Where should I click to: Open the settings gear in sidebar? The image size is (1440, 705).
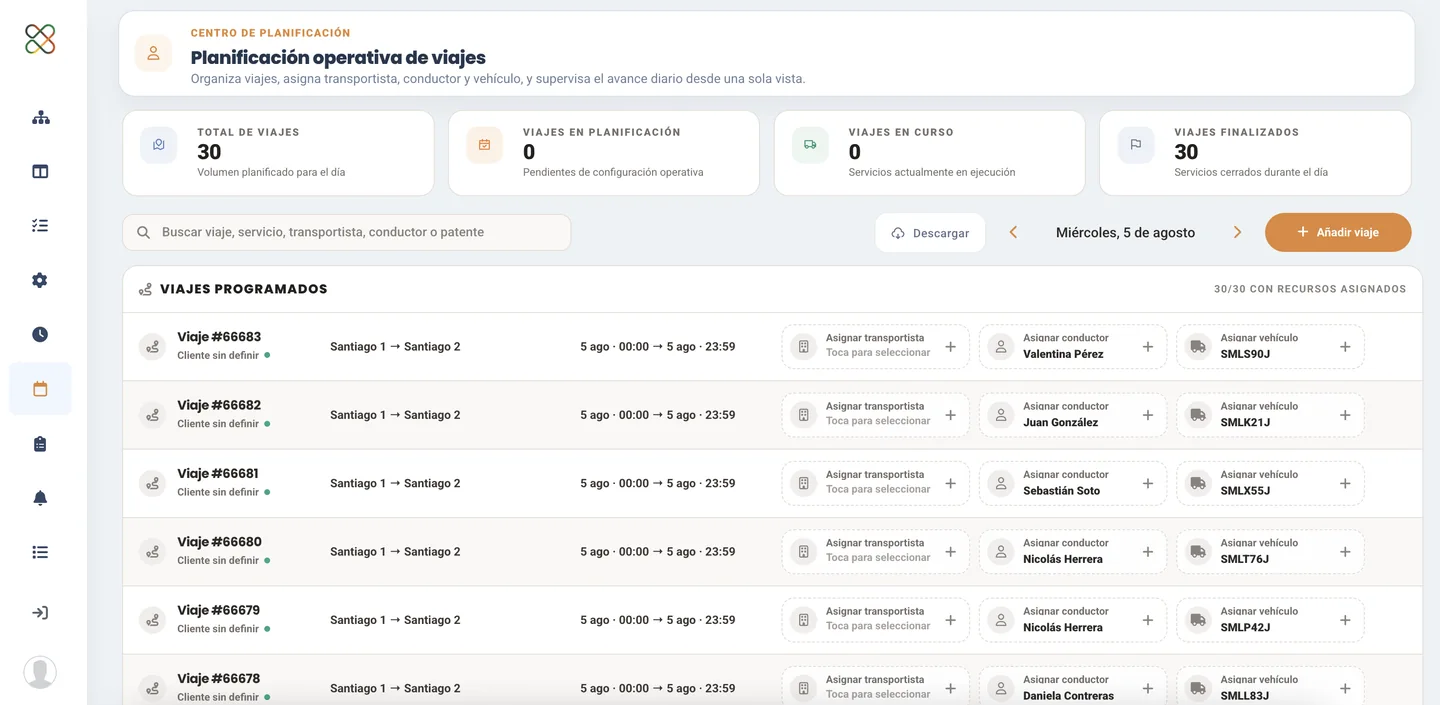point(40,280)
